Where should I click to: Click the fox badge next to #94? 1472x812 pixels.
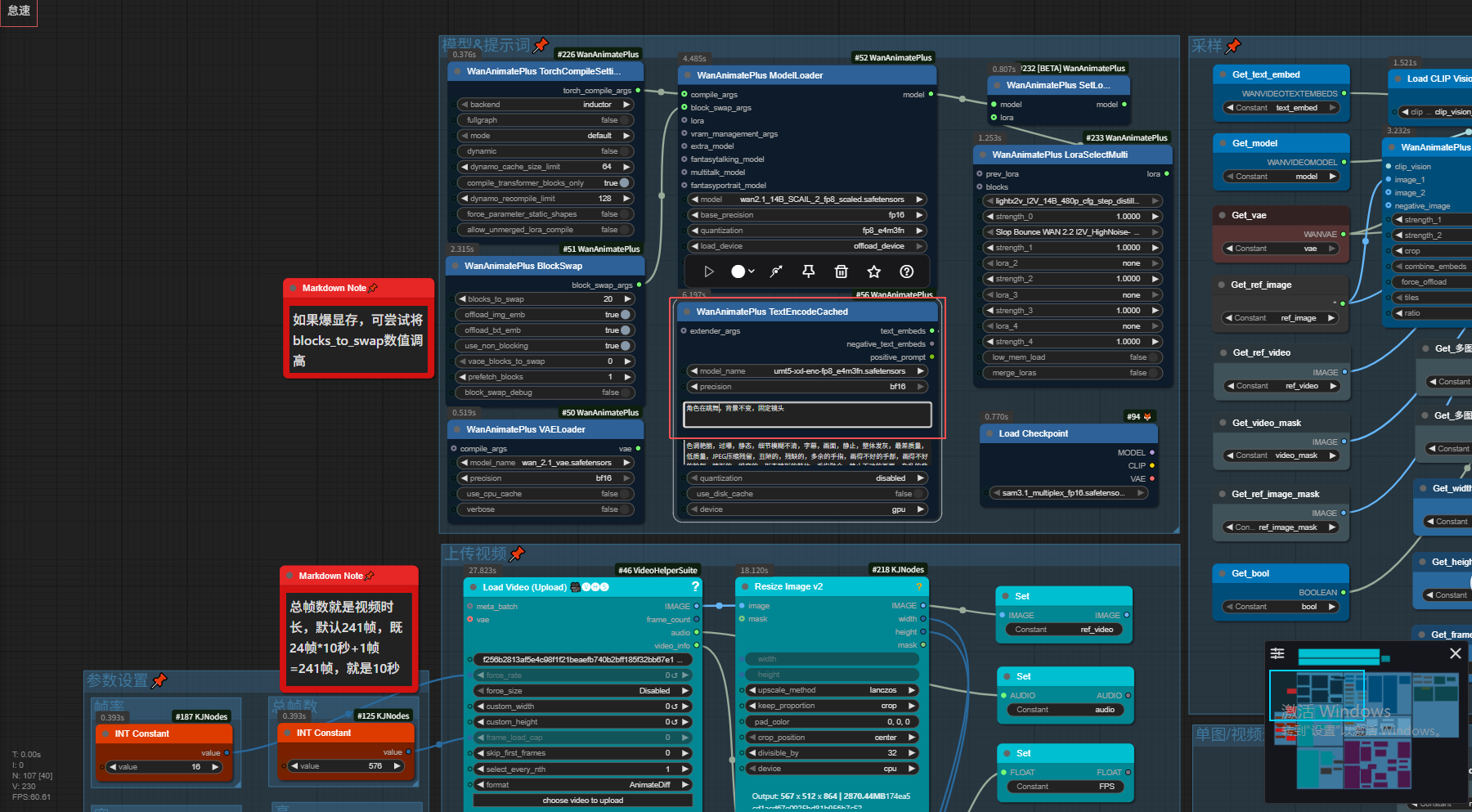[1147, 416]
